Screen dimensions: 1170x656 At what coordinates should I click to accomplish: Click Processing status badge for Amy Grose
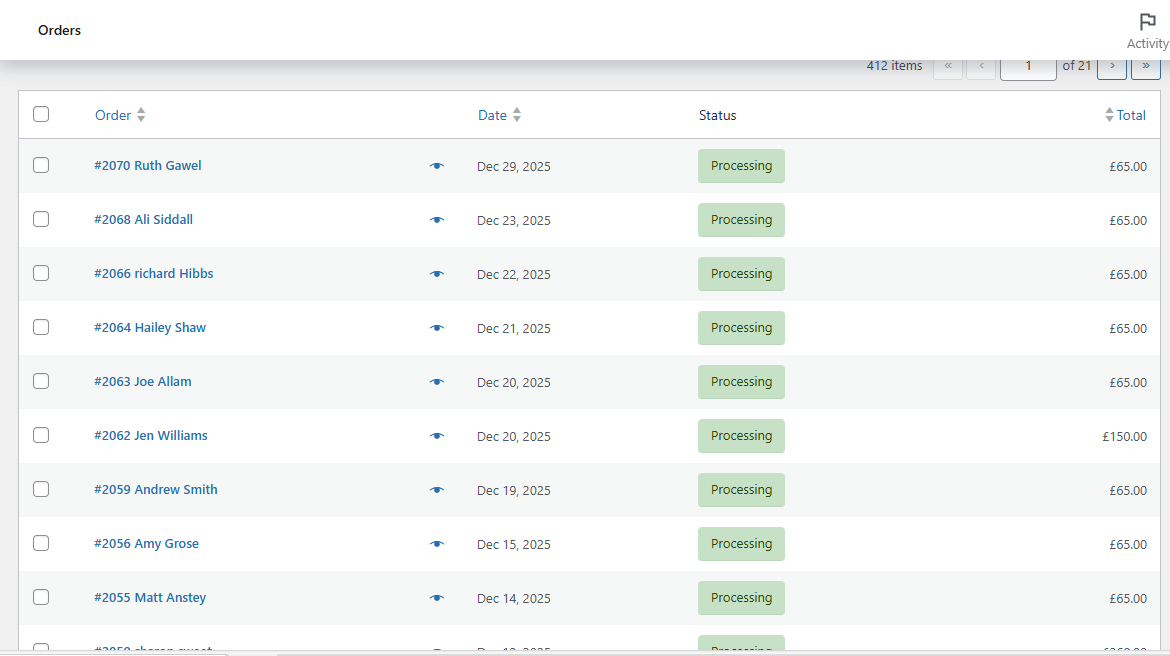[741, 544]
